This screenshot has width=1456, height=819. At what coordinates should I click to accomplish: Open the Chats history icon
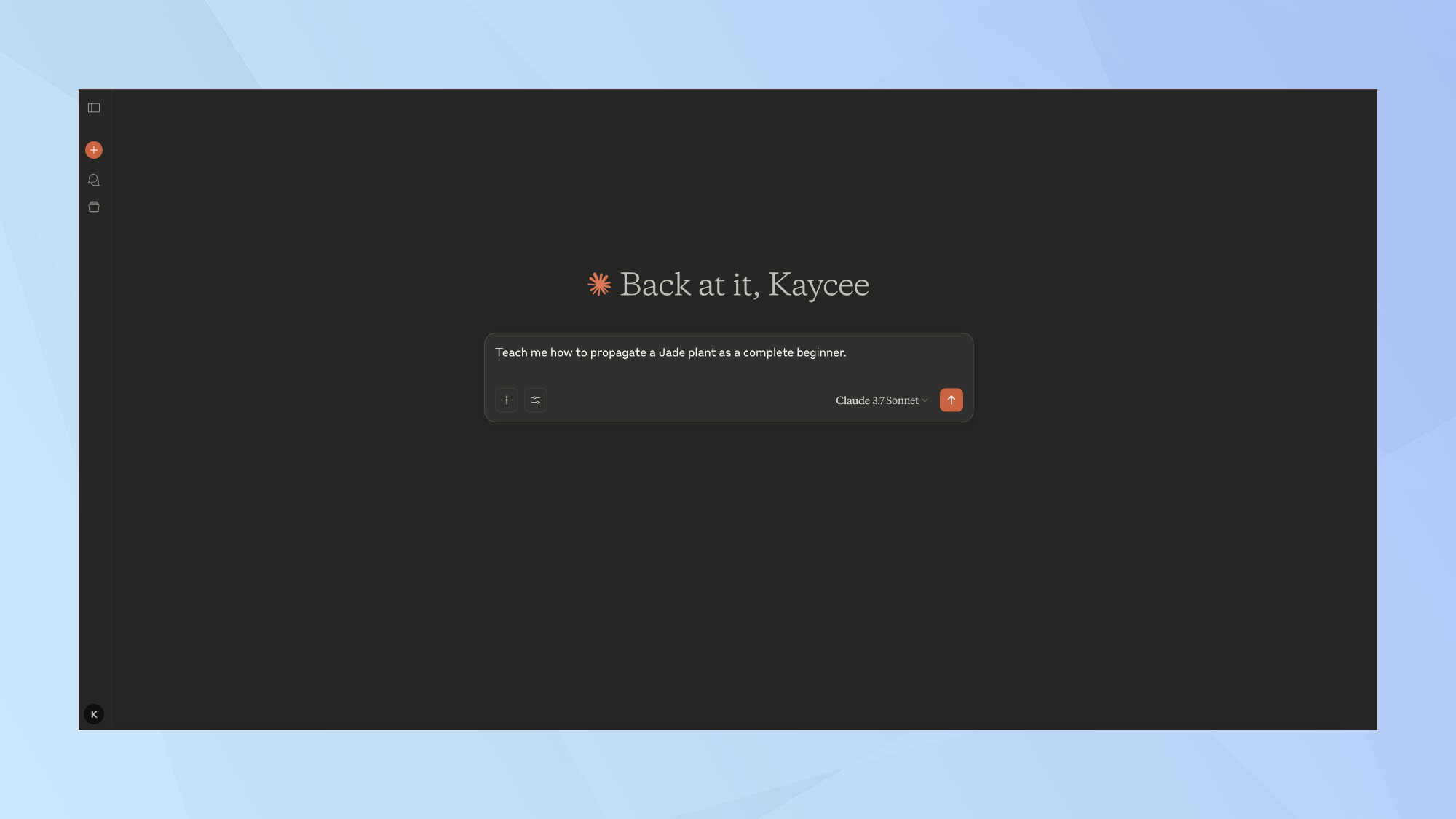click(94, 180)
